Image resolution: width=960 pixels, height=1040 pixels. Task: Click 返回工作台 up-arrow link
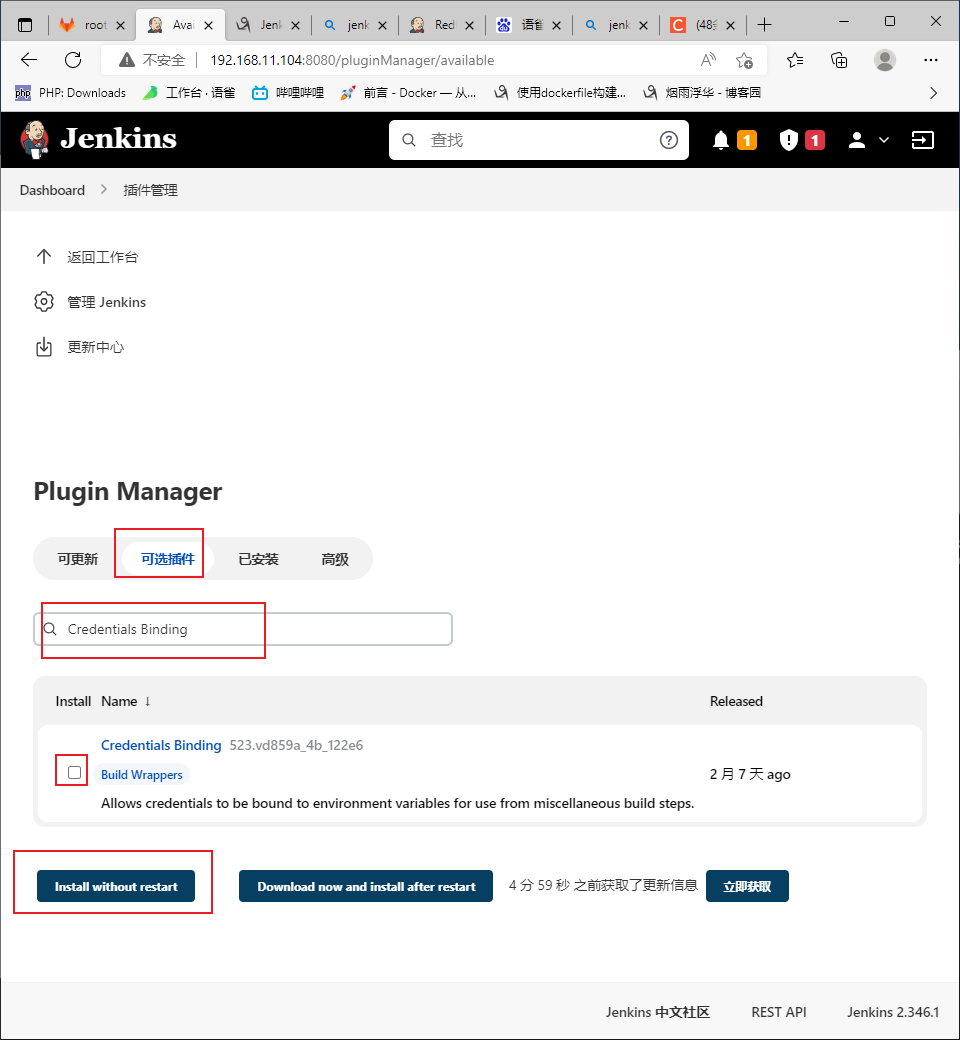point(86,257)
